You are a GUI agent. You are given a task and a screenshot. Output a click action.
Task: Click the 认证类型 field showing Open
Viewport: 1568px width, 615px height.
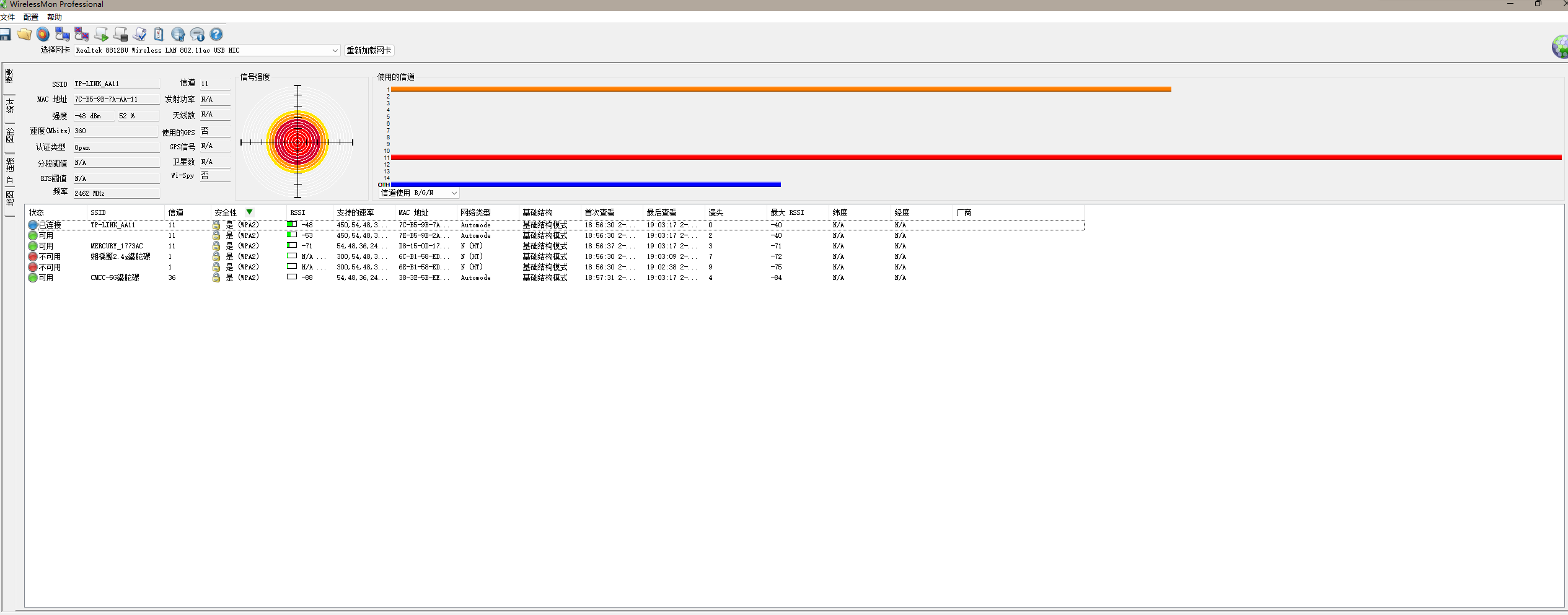(x=117, y=147)
